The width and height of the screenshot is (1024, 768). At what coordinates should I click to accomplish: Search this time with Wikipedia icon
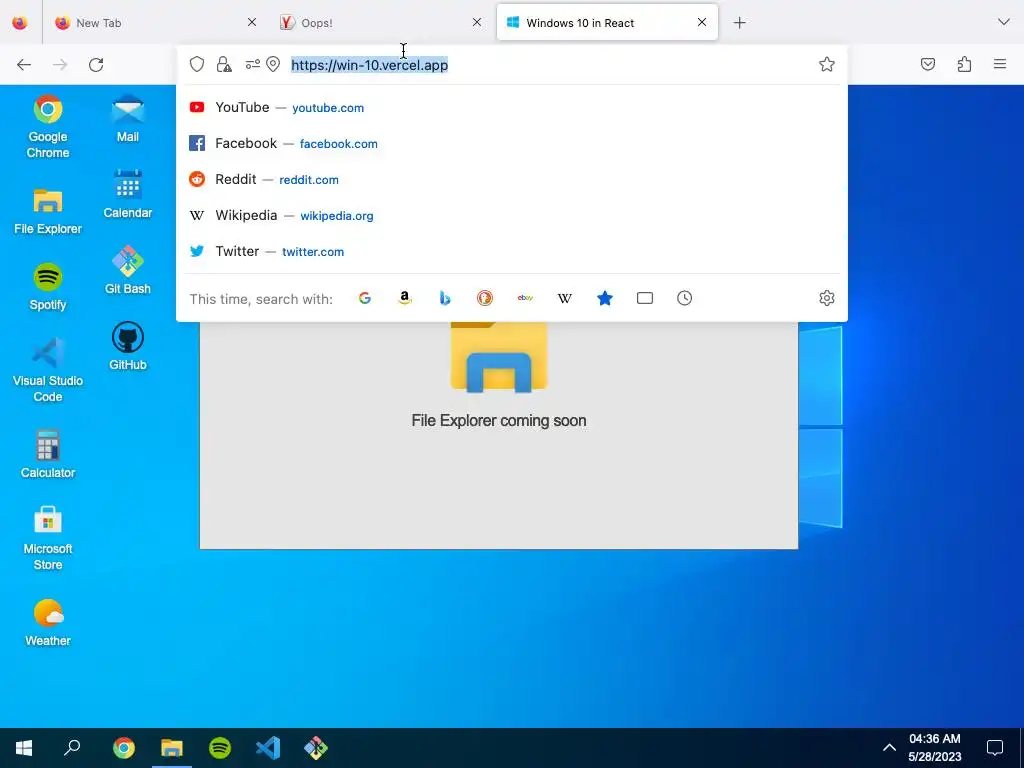coord(565,298)
